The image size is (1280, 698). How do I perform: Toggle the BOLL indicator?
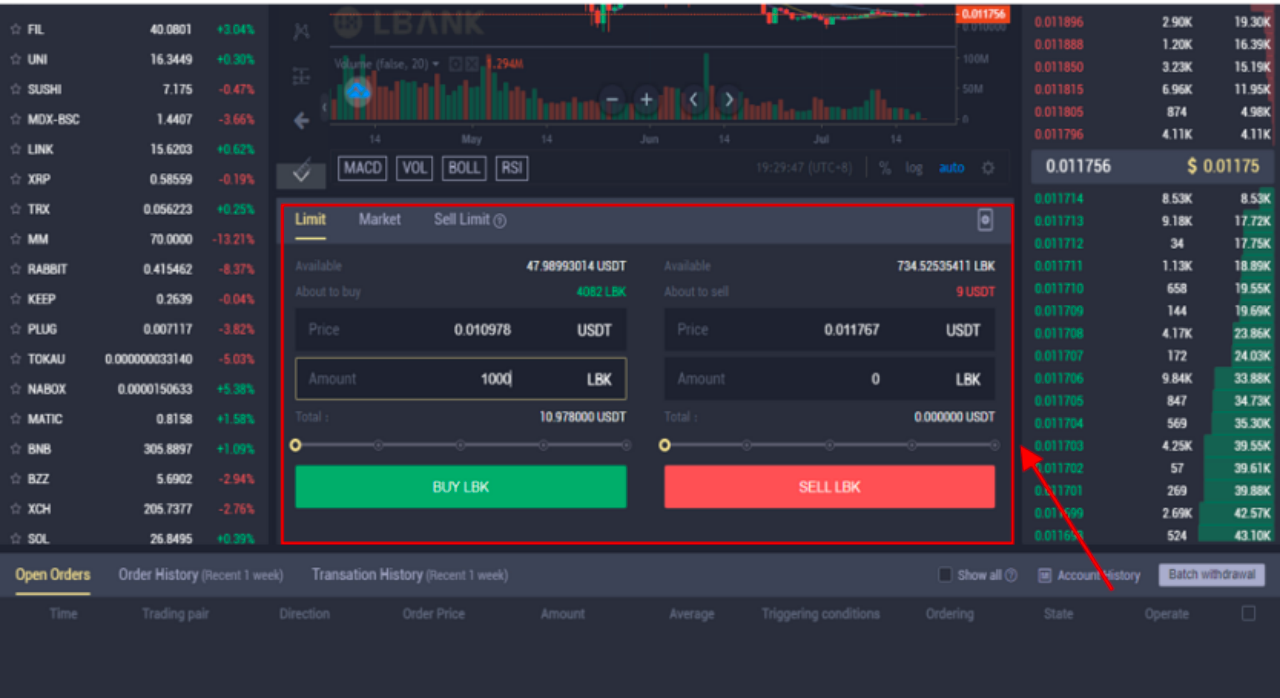464,168
